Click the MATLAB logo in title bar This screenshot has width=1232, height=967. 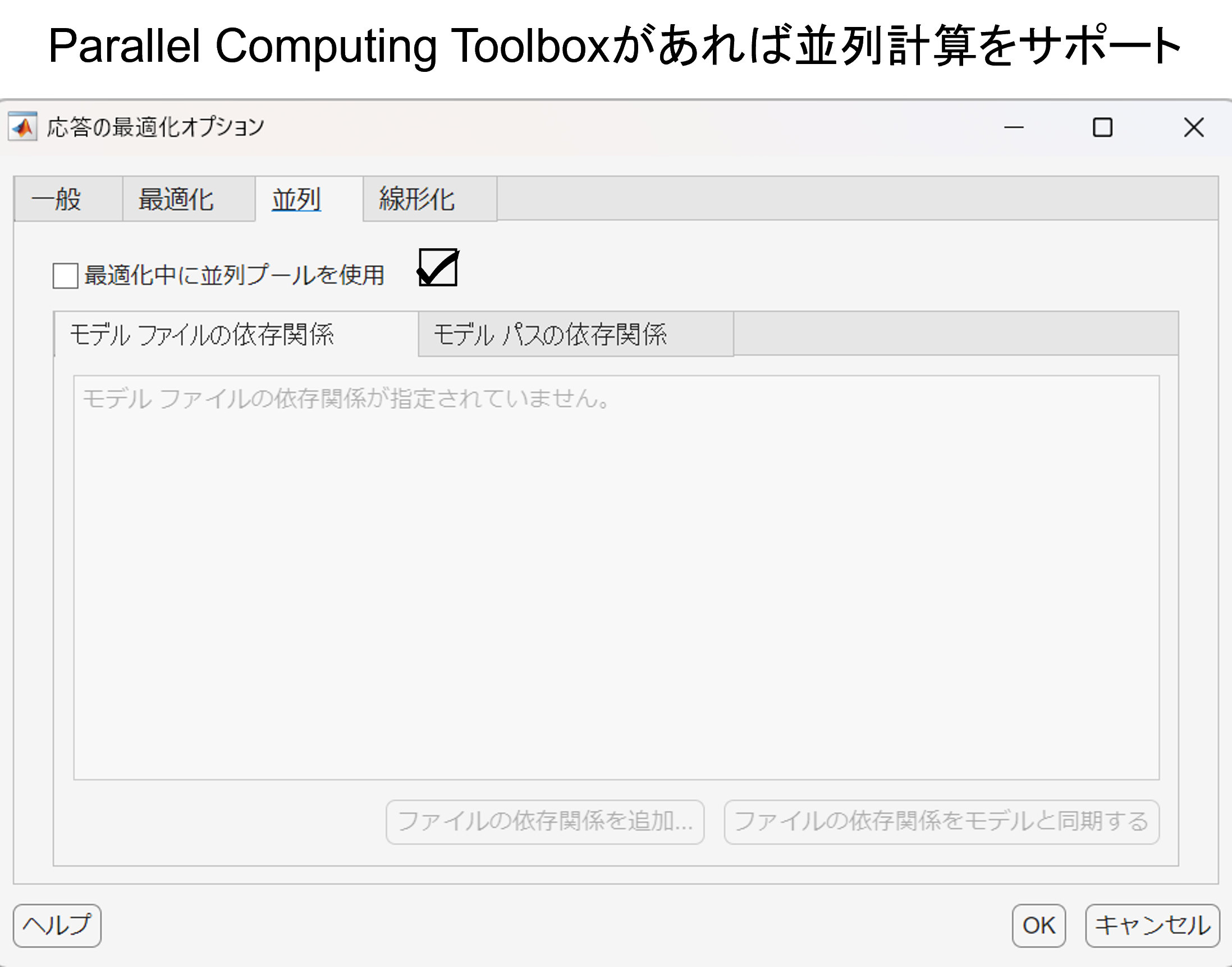point(22,127)
